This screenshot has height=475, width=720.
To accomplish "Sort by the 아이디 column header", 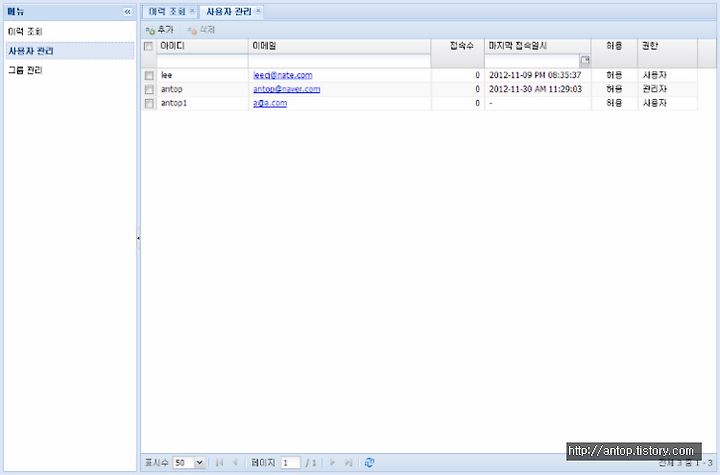I will coord(202,46).
